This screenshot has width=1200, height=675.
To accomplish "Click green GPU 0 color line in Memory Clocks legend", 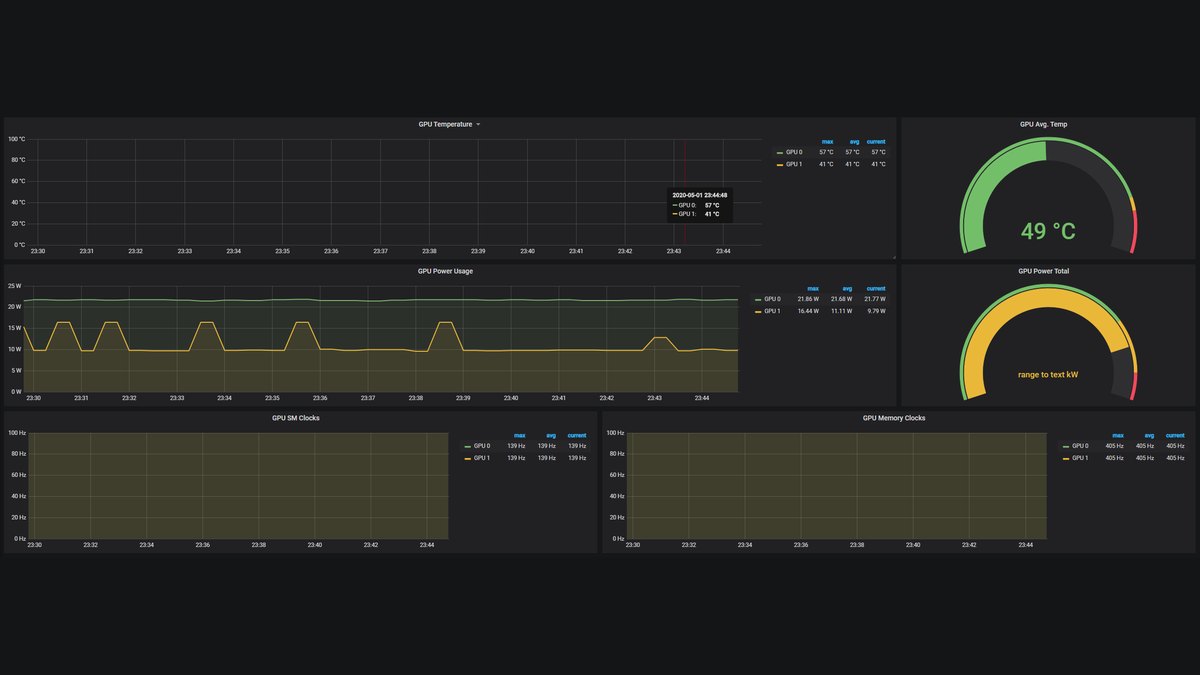I will tap(1066, 446).
